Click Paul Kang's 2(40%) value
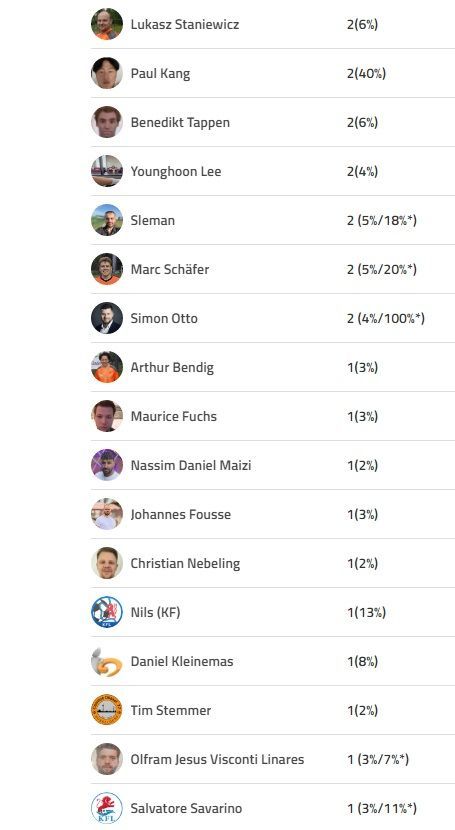Viewport: 455px width, 830px height. coord(366,73)
